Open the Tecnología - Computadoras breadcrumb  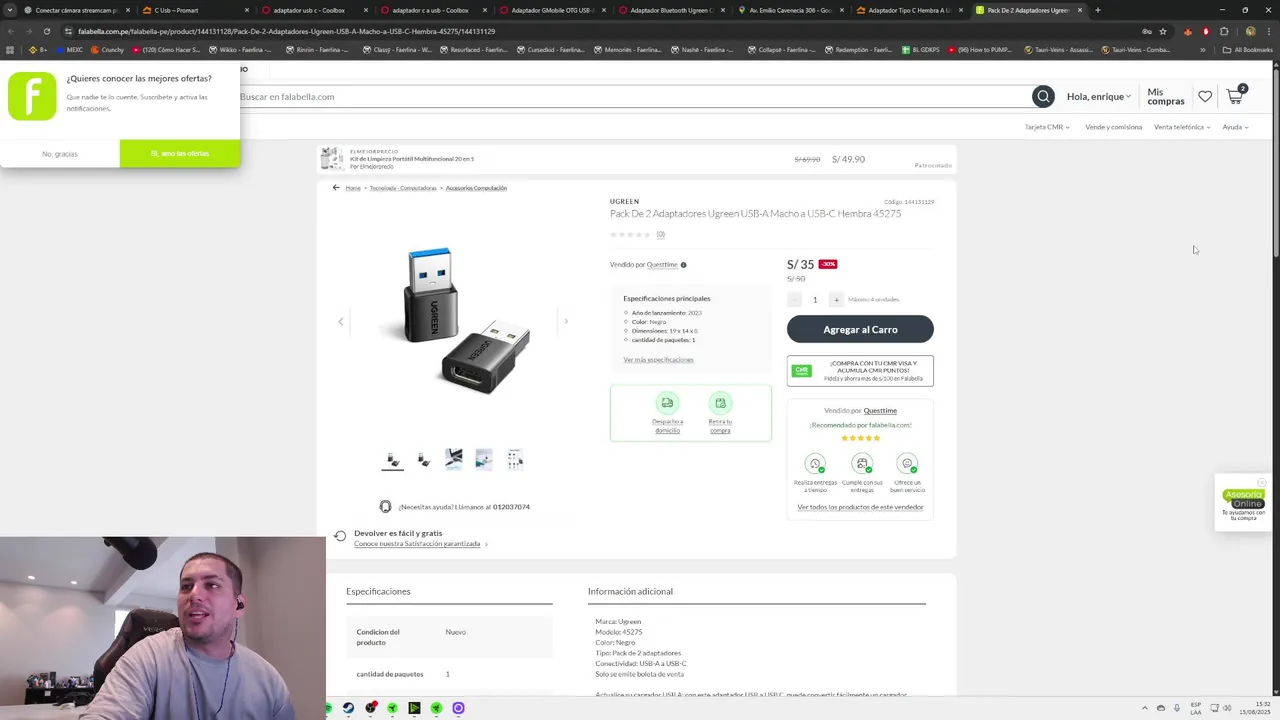tap(403, 188)
